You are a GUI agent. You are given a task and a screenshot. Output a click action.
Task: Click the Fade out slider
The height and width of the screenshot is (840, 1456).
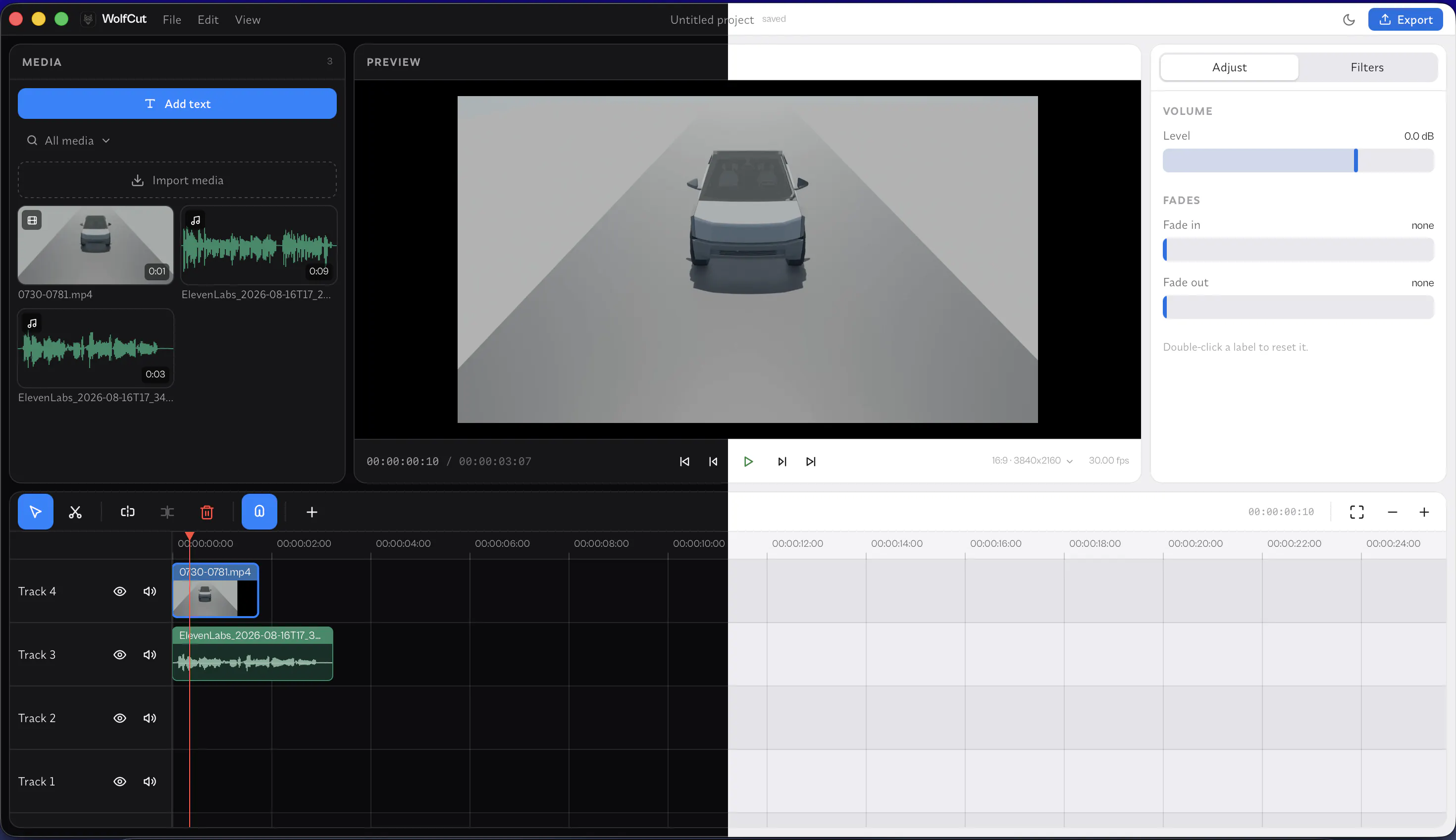(1298, 307)
